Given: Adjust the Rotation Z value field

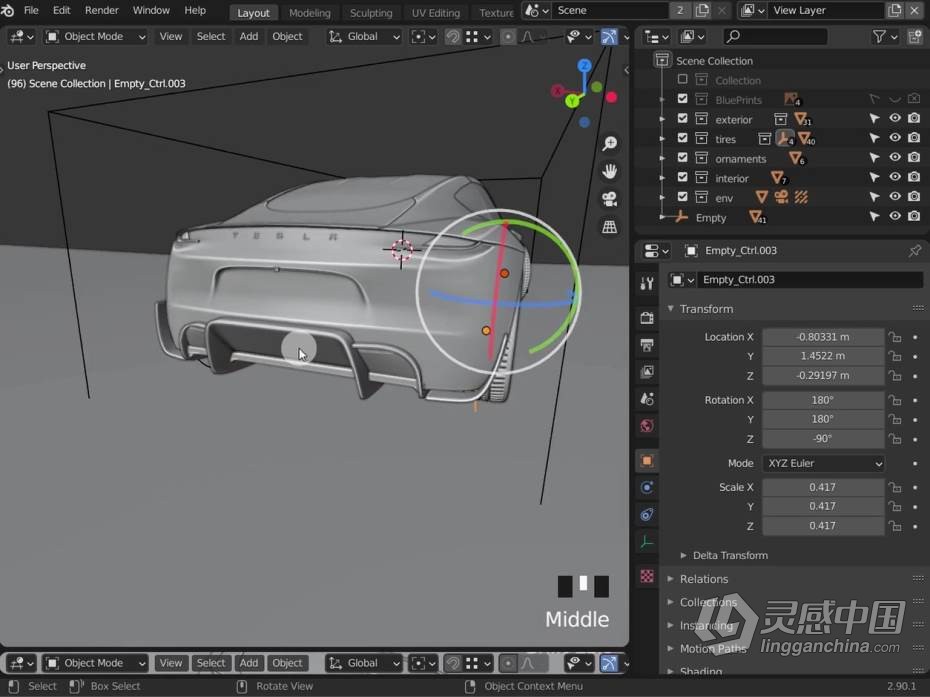Looking at the screenshot, I should click(x=823, y=438).
